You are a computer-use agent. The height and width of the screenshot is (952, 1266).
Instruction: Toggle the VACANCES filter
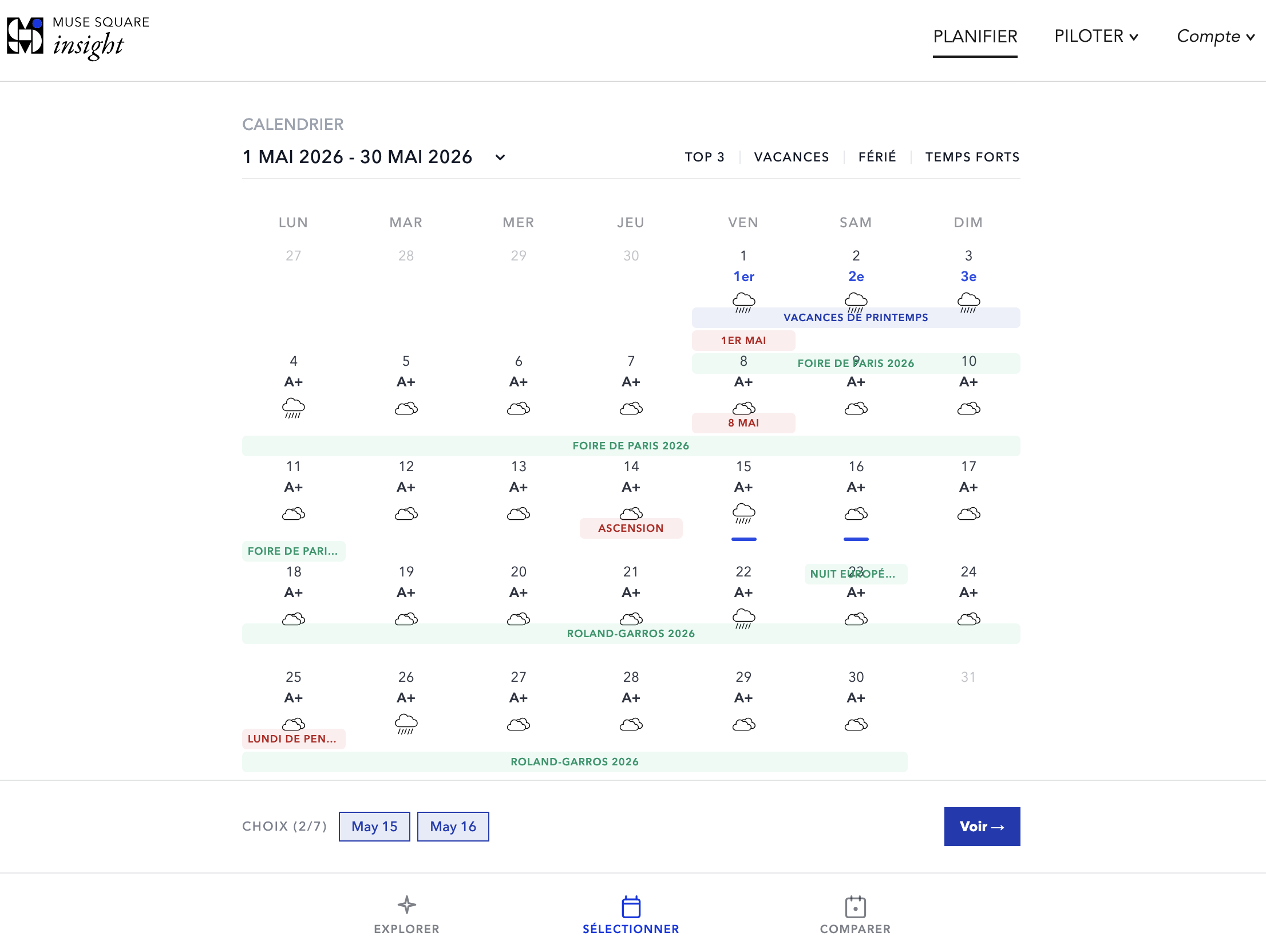pyautogui.click(x=791, y=157)
